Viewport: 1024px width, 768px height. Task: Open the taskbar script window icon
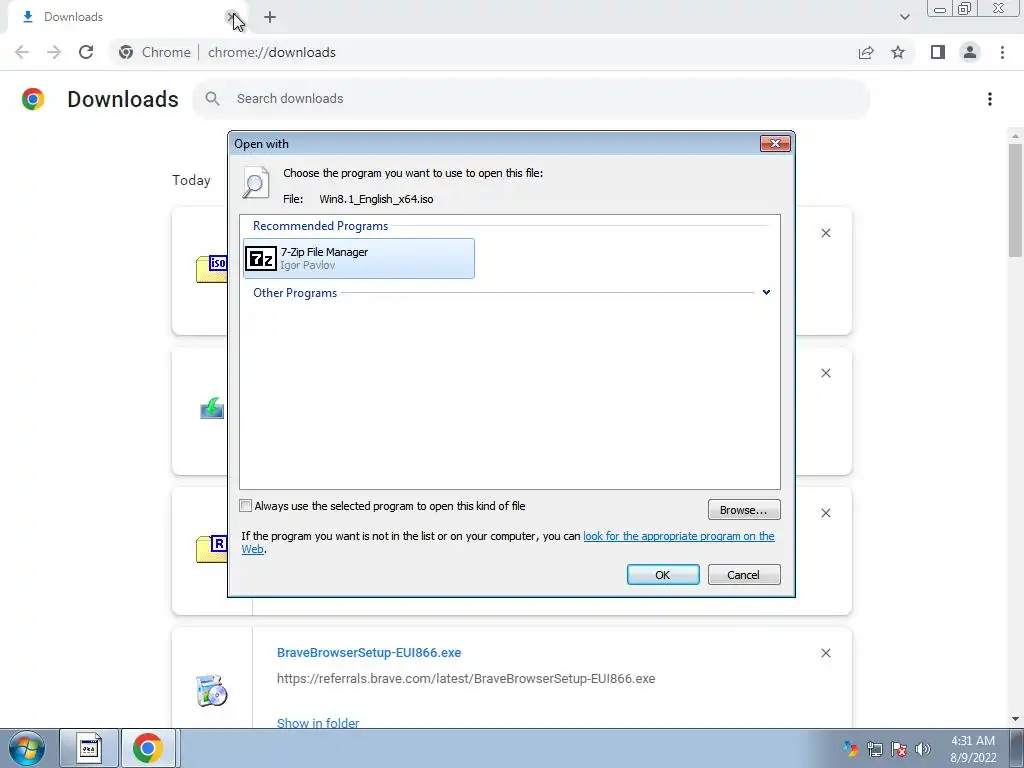89,748
